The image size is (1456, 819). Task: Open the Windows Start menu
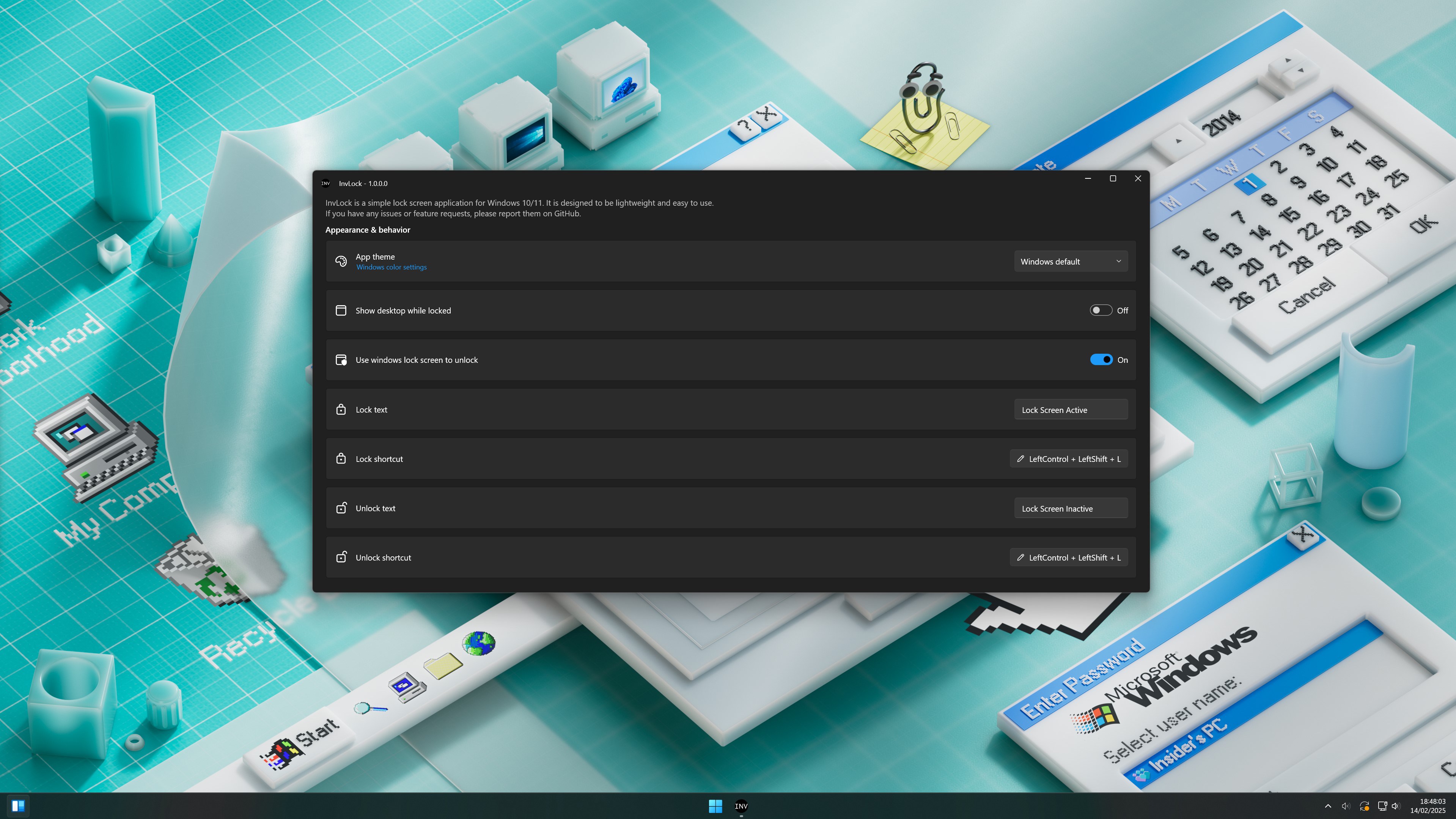715,805
